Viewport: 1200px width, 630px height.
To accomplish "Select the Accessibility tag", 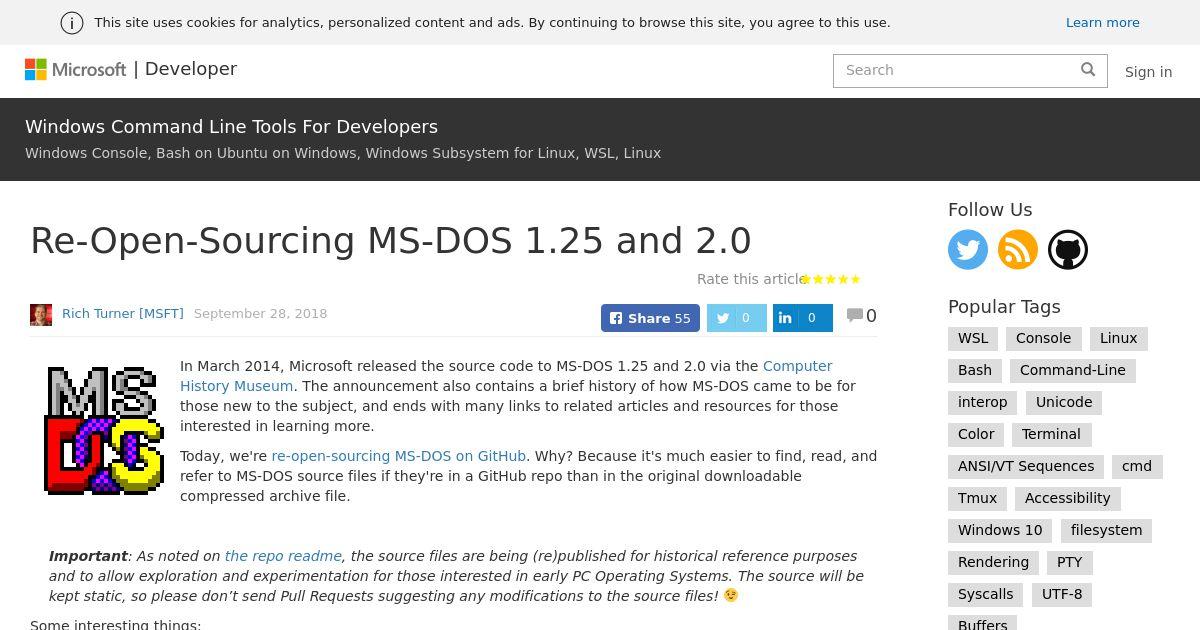I will [1068, 499].
